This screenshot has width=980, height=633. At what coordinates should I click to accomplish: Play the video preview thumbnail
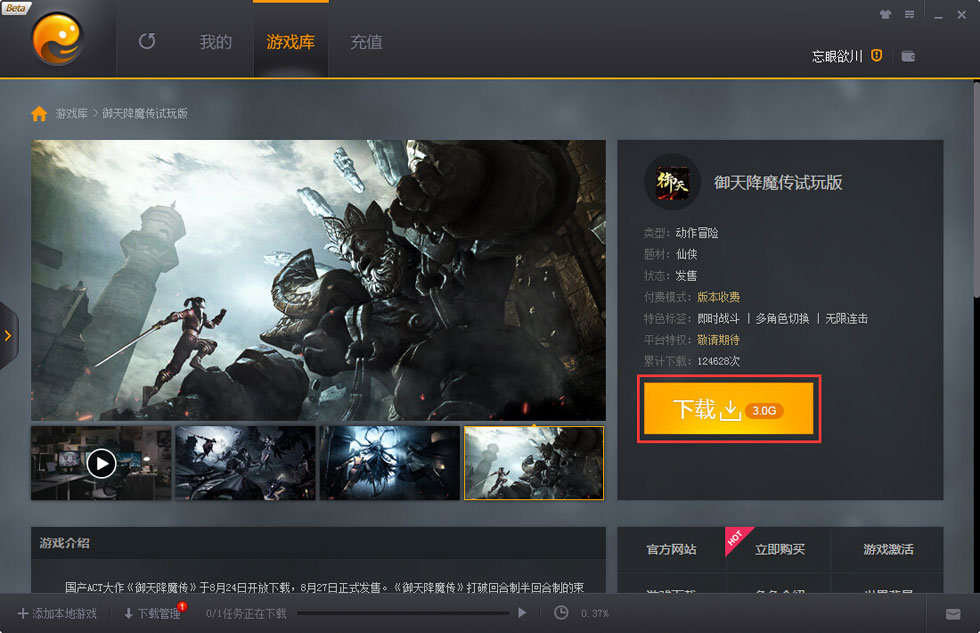pos(100,462)
